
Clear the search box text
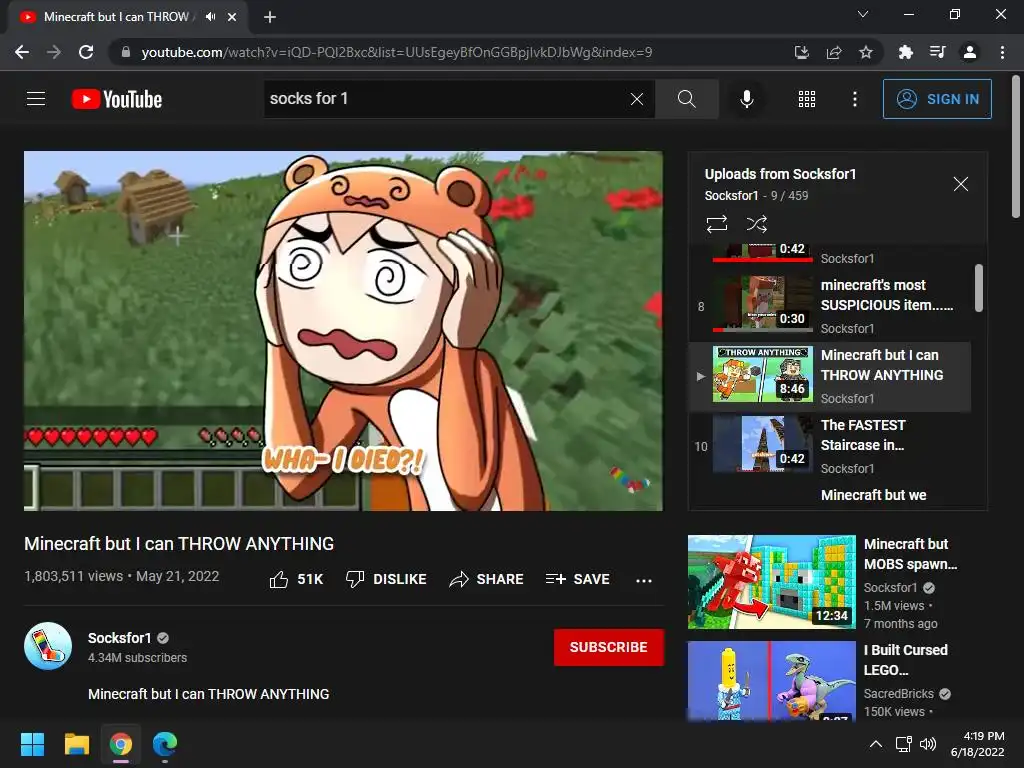point(637,99)
